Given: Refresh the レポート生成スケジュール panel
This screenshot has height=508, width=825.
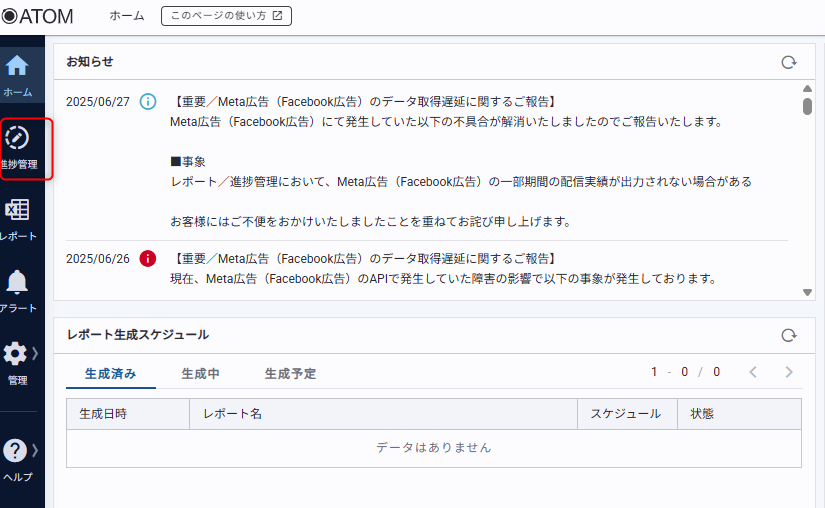Looking at the screenshot, I should point(788,335).
